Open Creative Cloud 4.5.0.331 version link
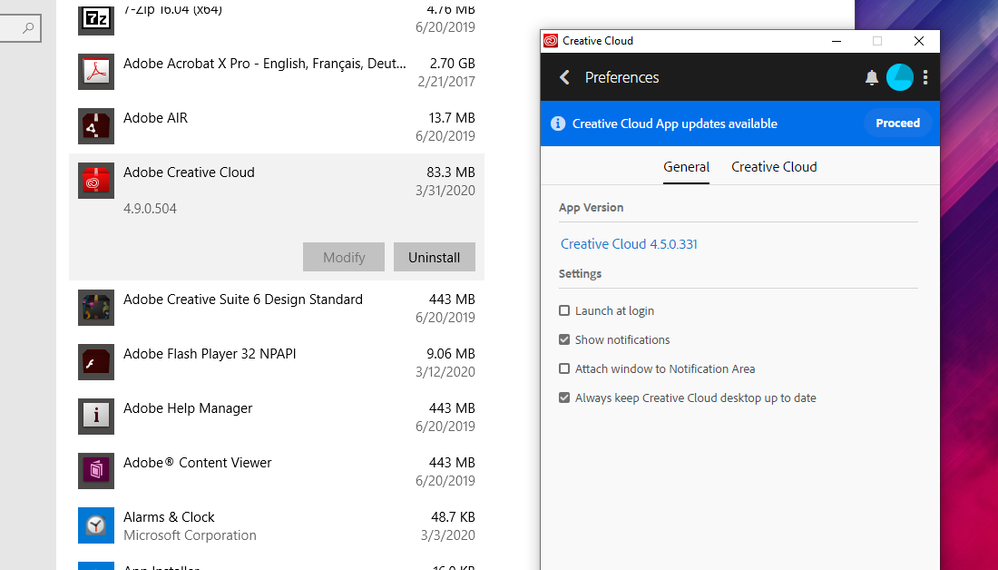Screen dimensions: 998x570 [x=629, y=244]
